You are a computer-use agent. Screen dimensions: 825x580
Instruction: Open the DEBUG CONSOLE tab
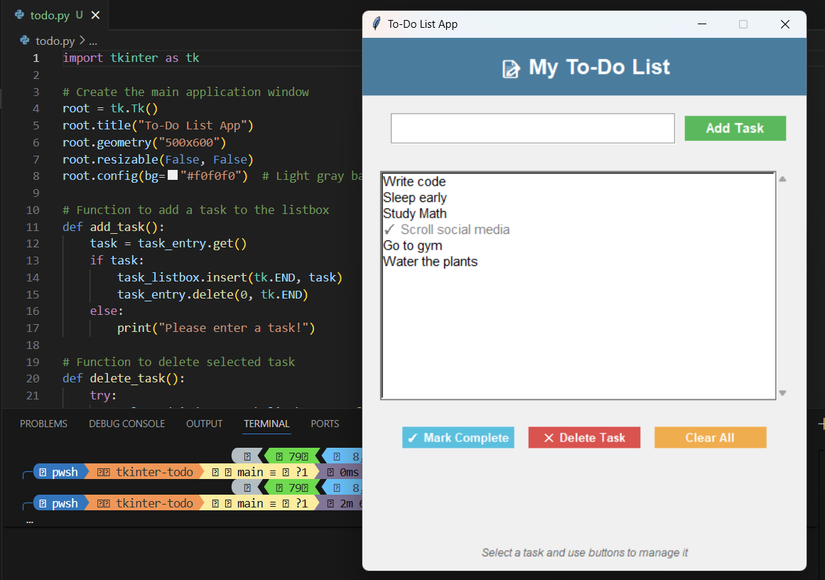pyautogui.click(x=126, y=423)
